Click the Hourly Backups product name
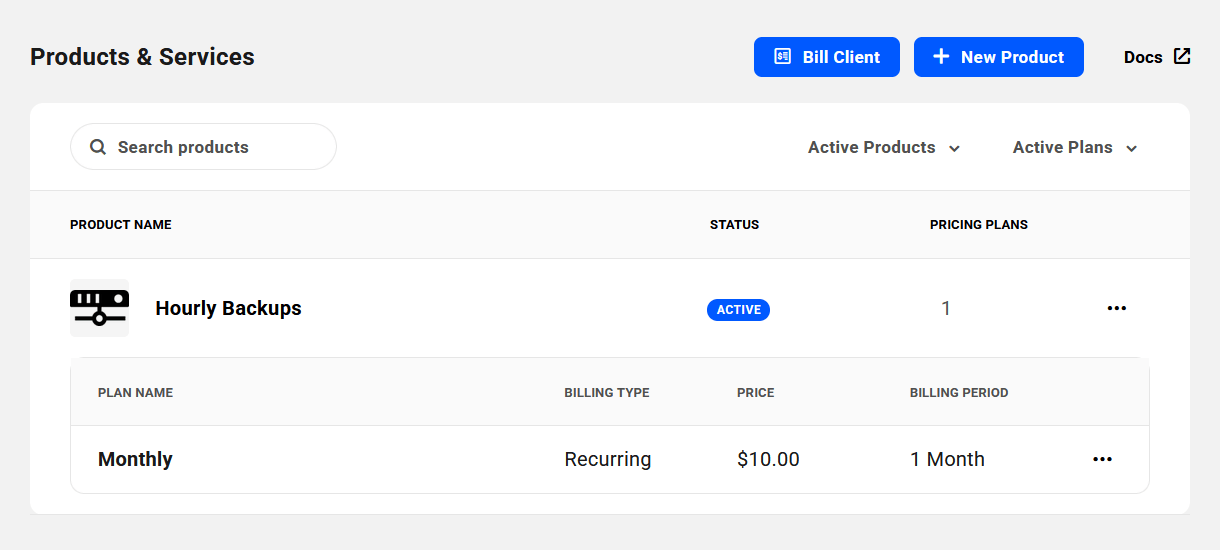1220x550 pixels. (x=228, y=308)
